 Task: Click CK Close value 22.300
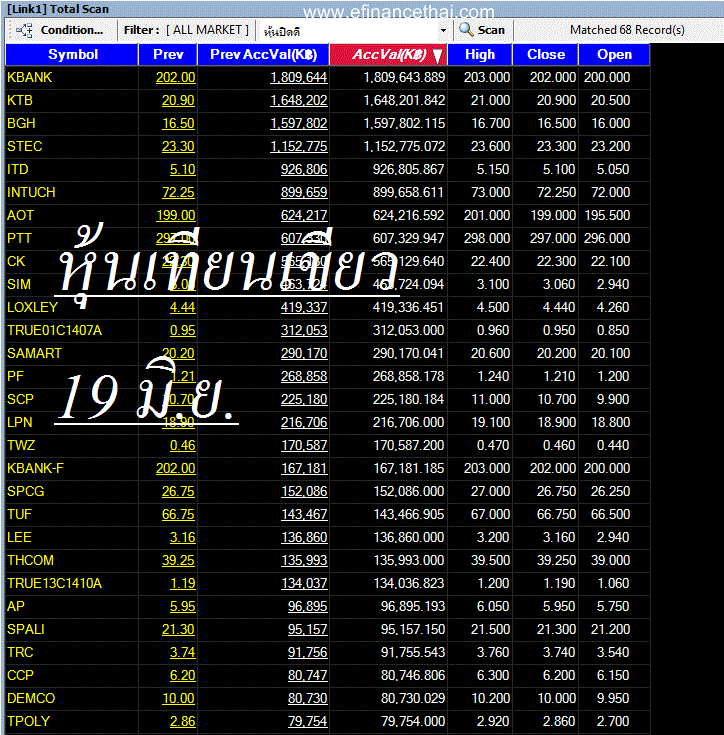pyautogui.click(x=556, y=261)
